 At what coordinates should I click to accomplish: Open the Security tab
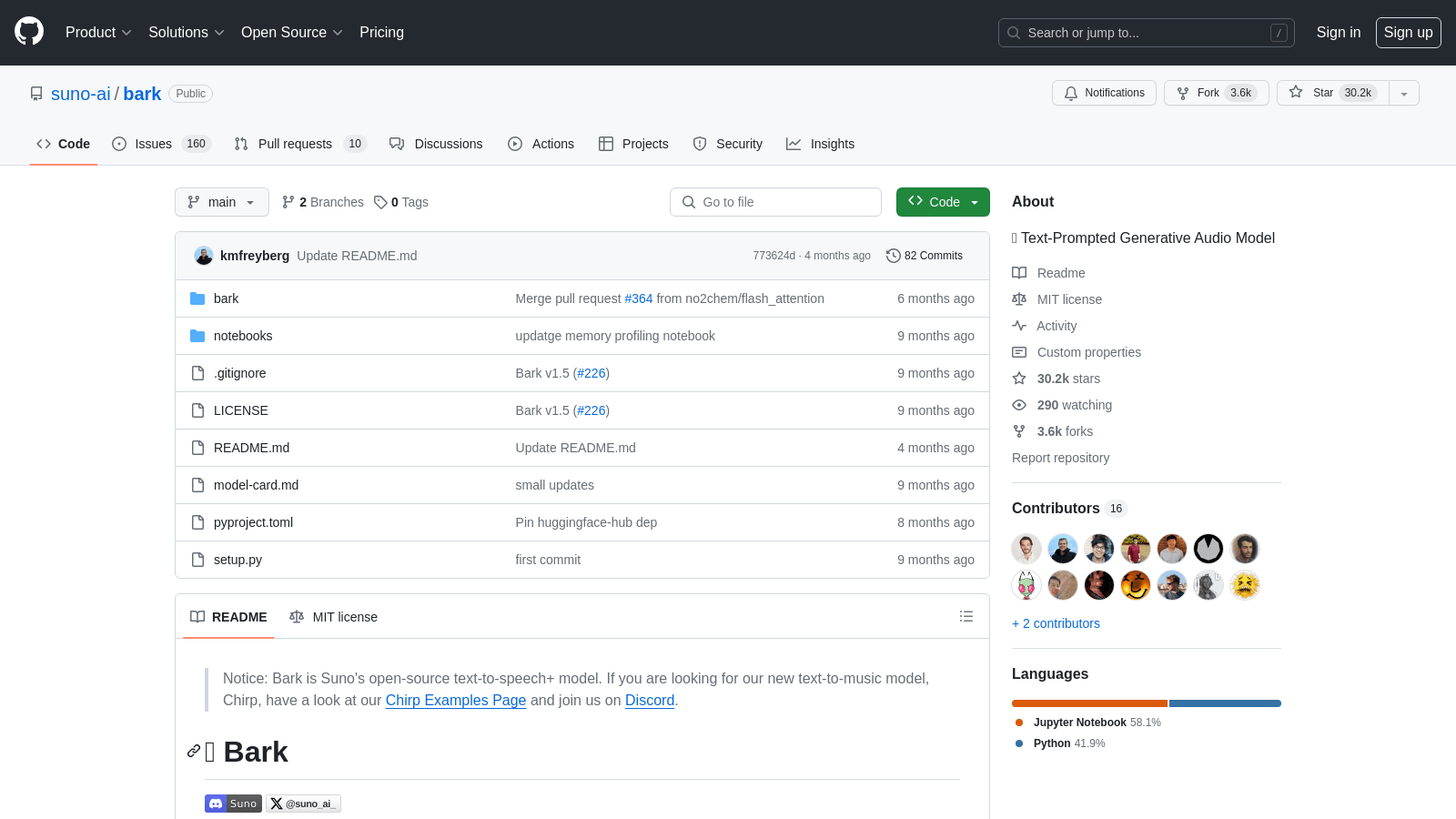727,144
